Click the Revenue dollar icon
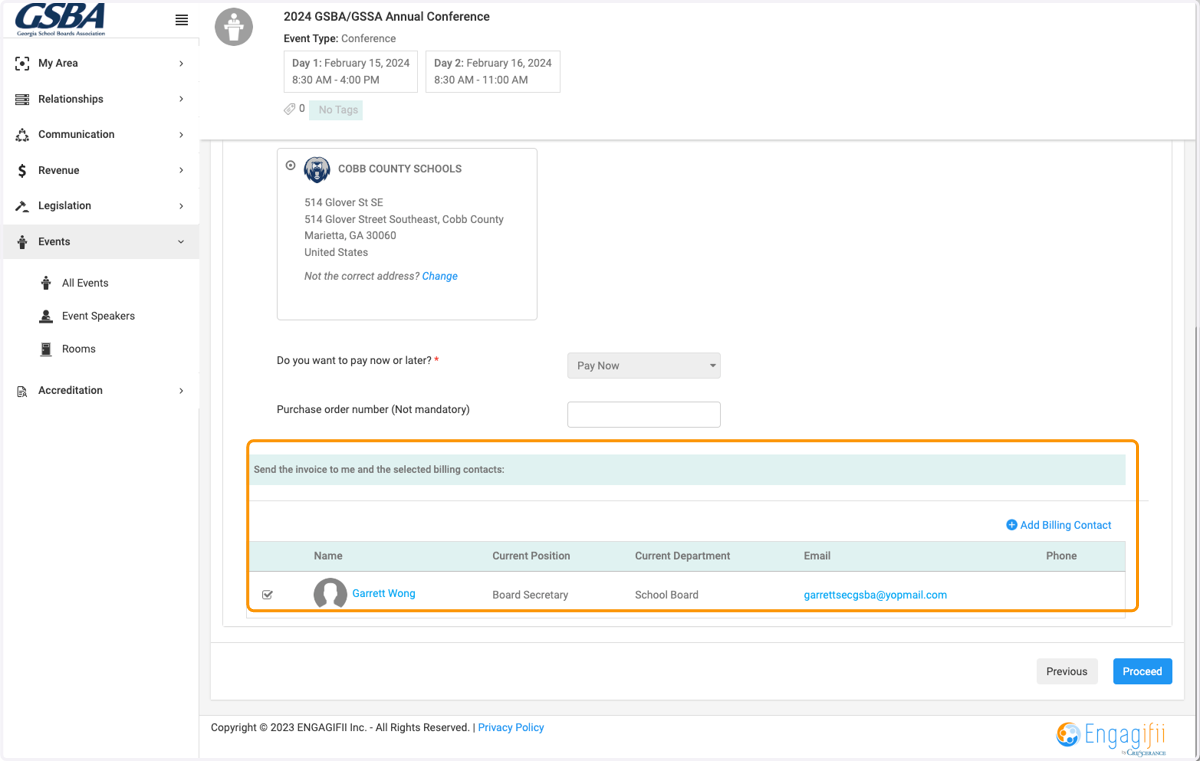 tap(22, 171)
